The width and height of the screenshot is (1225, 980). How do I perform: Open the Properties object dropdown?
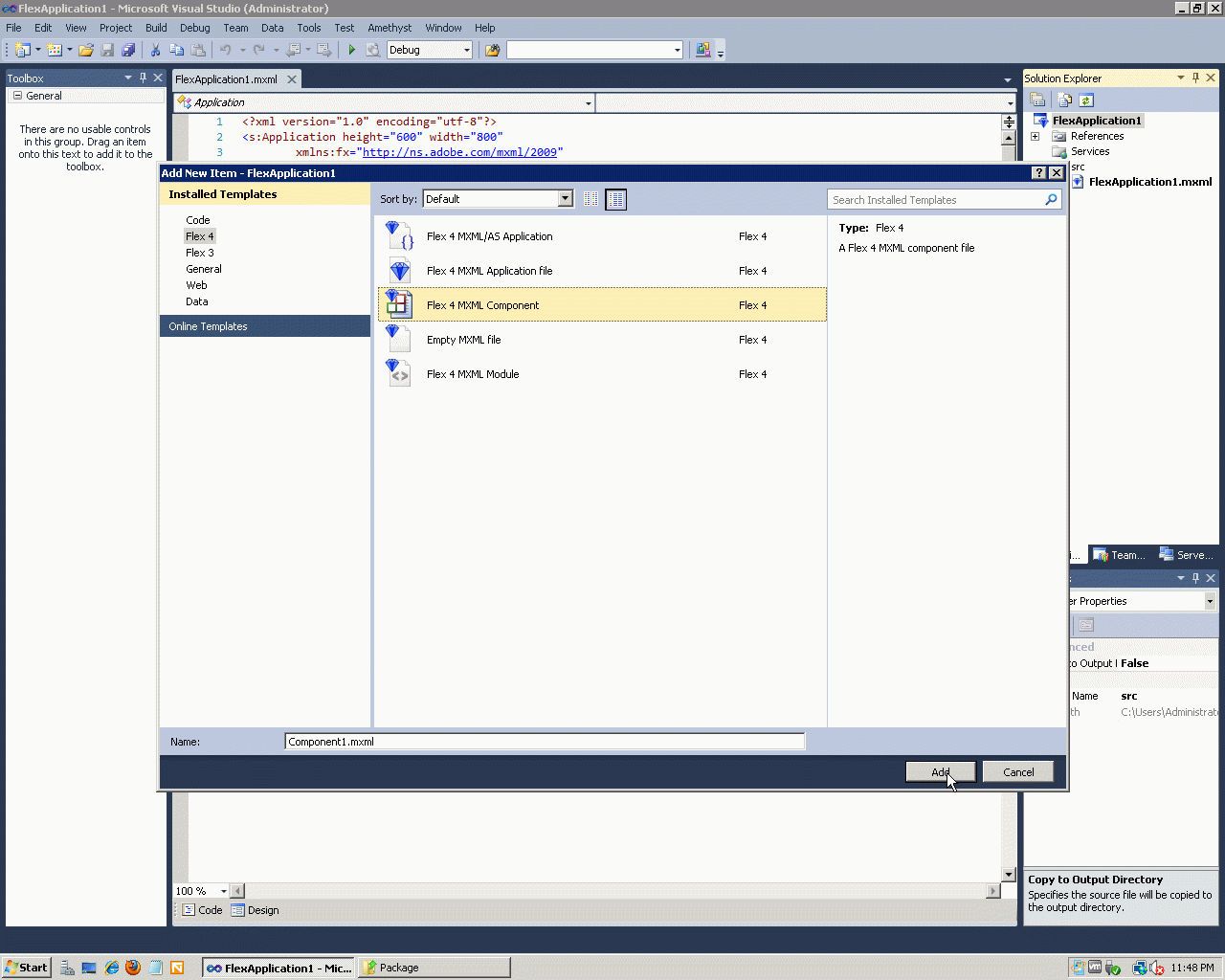coord(1210,601)
